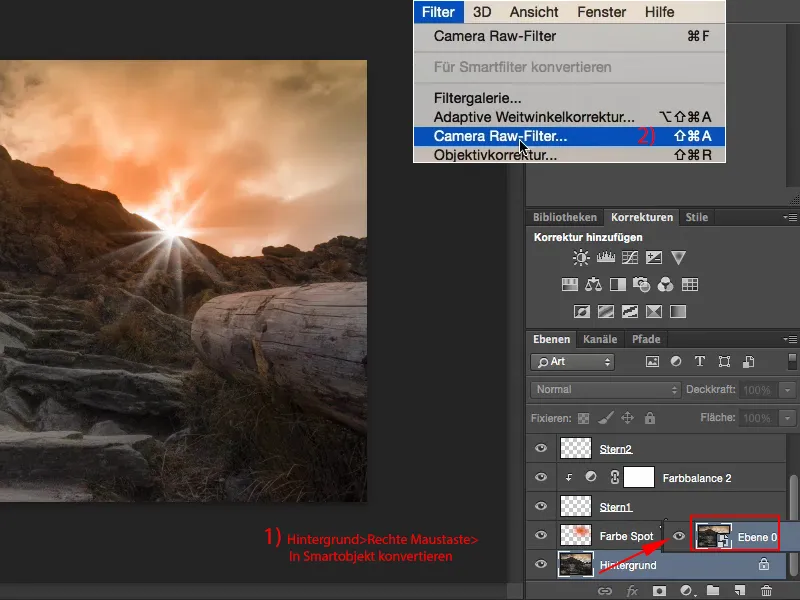800x600 pixels.
Task: Filter layers by text type icon
Action: point(699,361)
